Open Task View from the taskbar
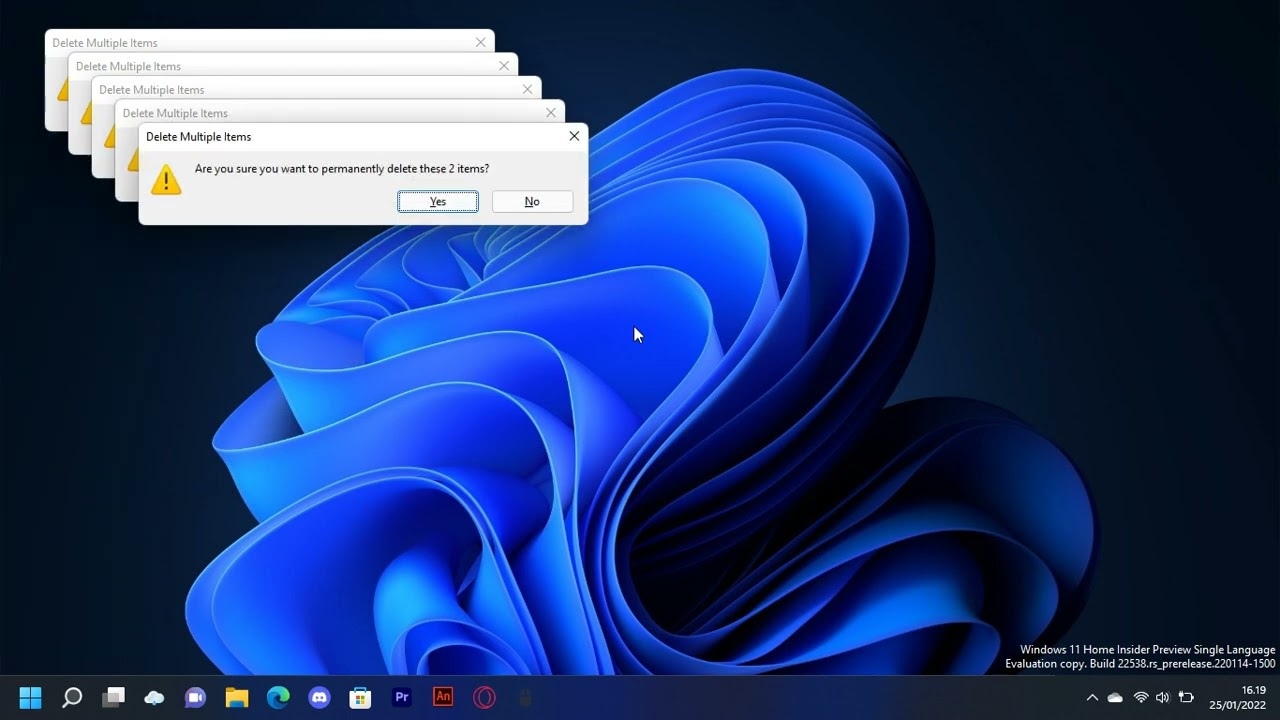The width and height of the screenshot is (1280, 720). tap(113, 697)
